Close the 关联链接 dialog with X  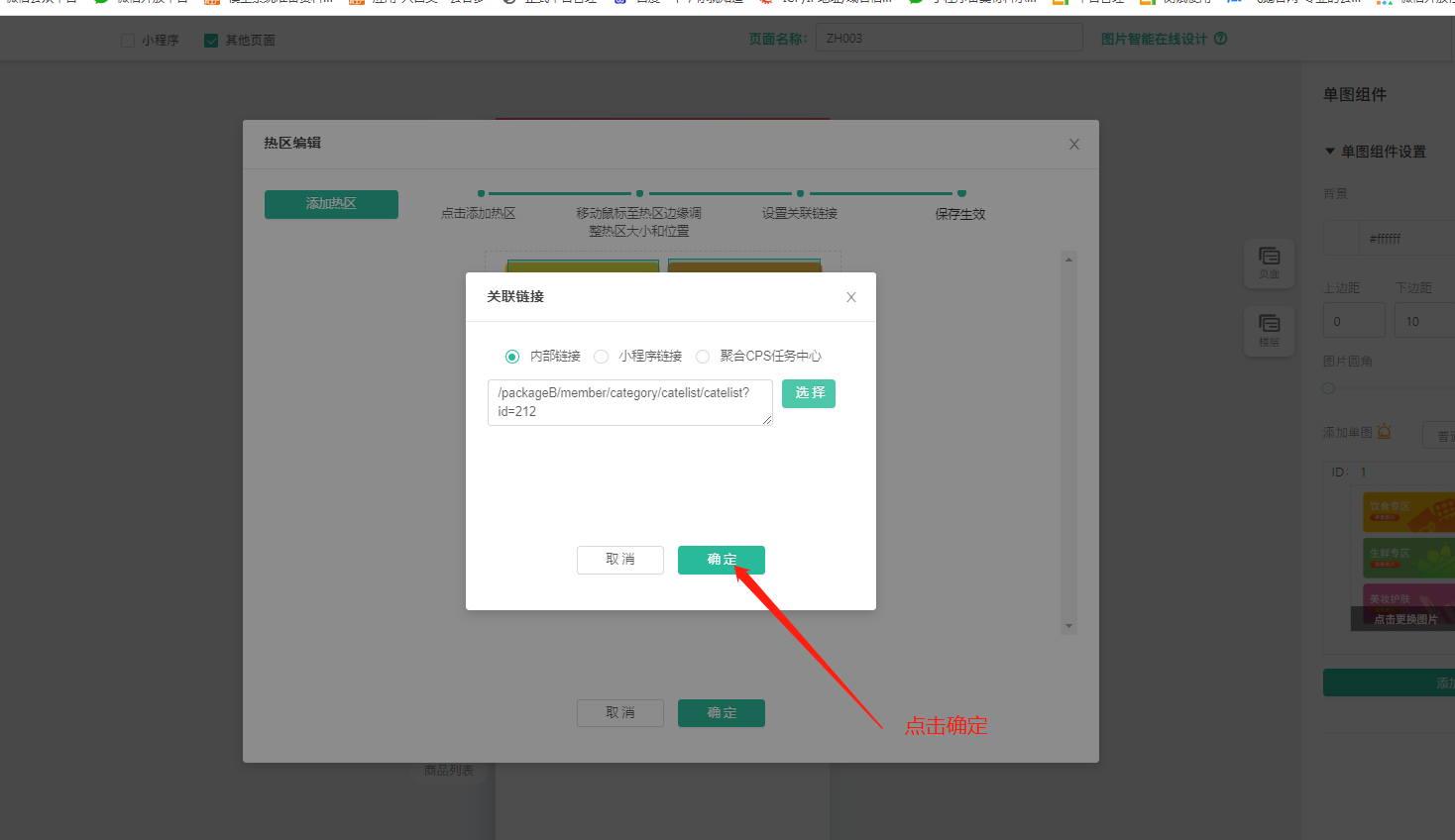(x=850, y=297)
